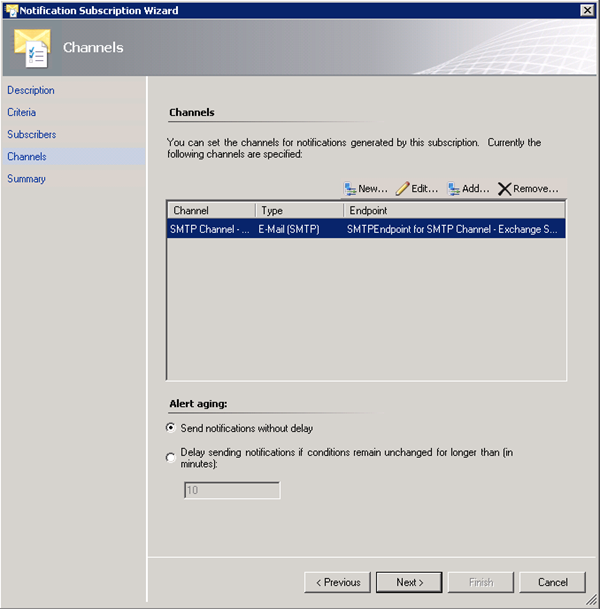Click Remove to delete the selected channel
This screenshot has width=600, height=609.
pos(528,189)
